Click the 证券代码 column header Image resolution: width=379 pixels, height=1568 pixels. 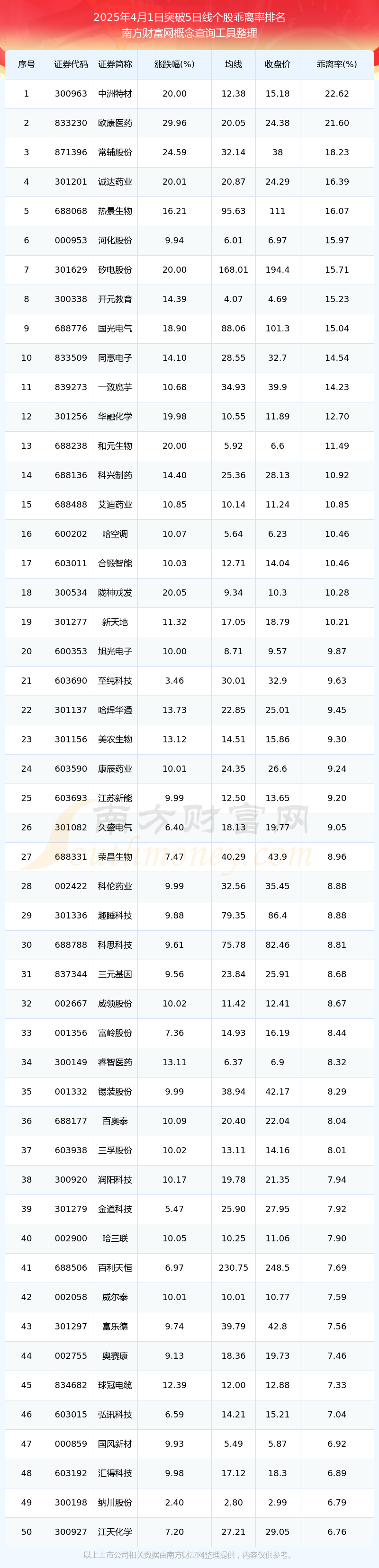[x=71, y=64]
